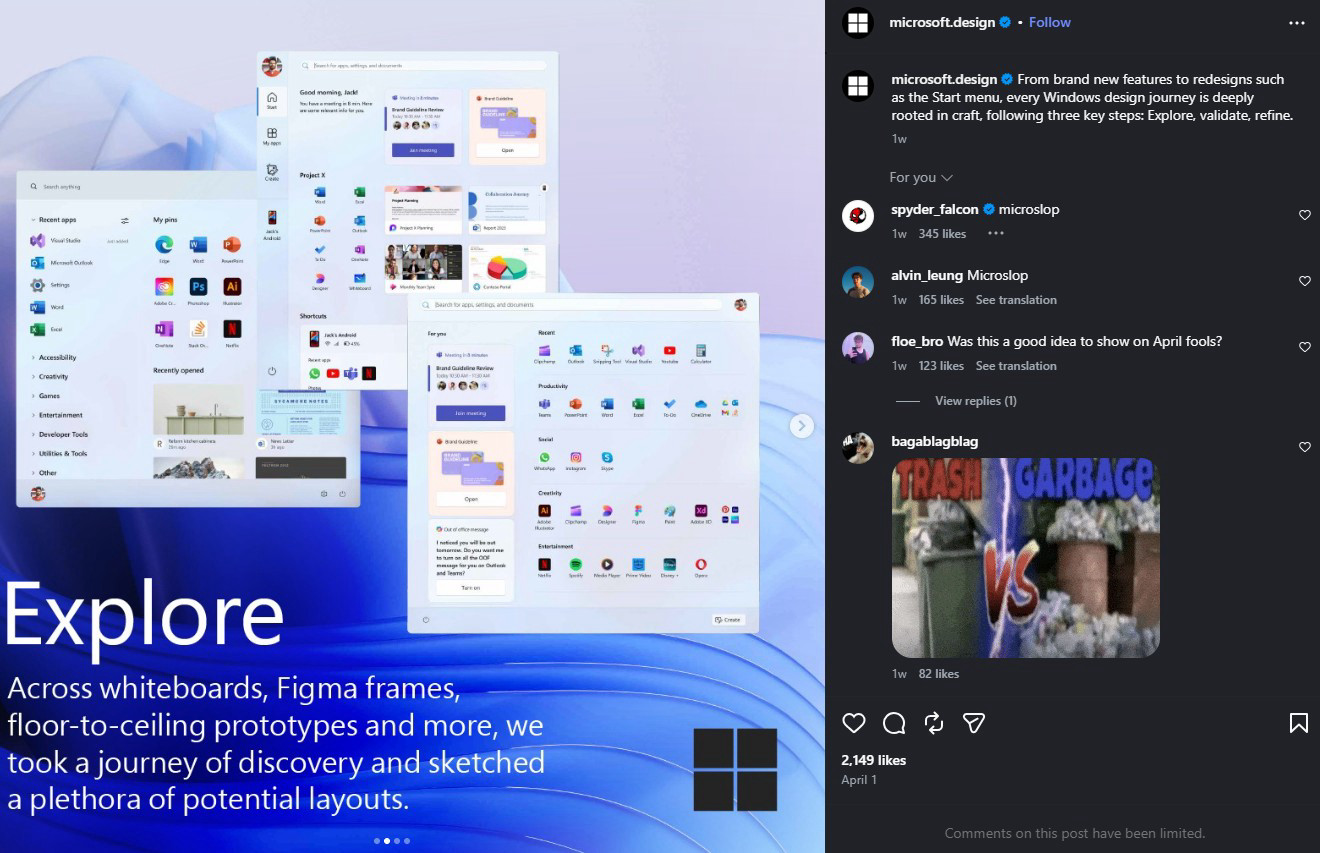Open the 2,149 likes list
The image size is (1320, 853).
point(874,760)
